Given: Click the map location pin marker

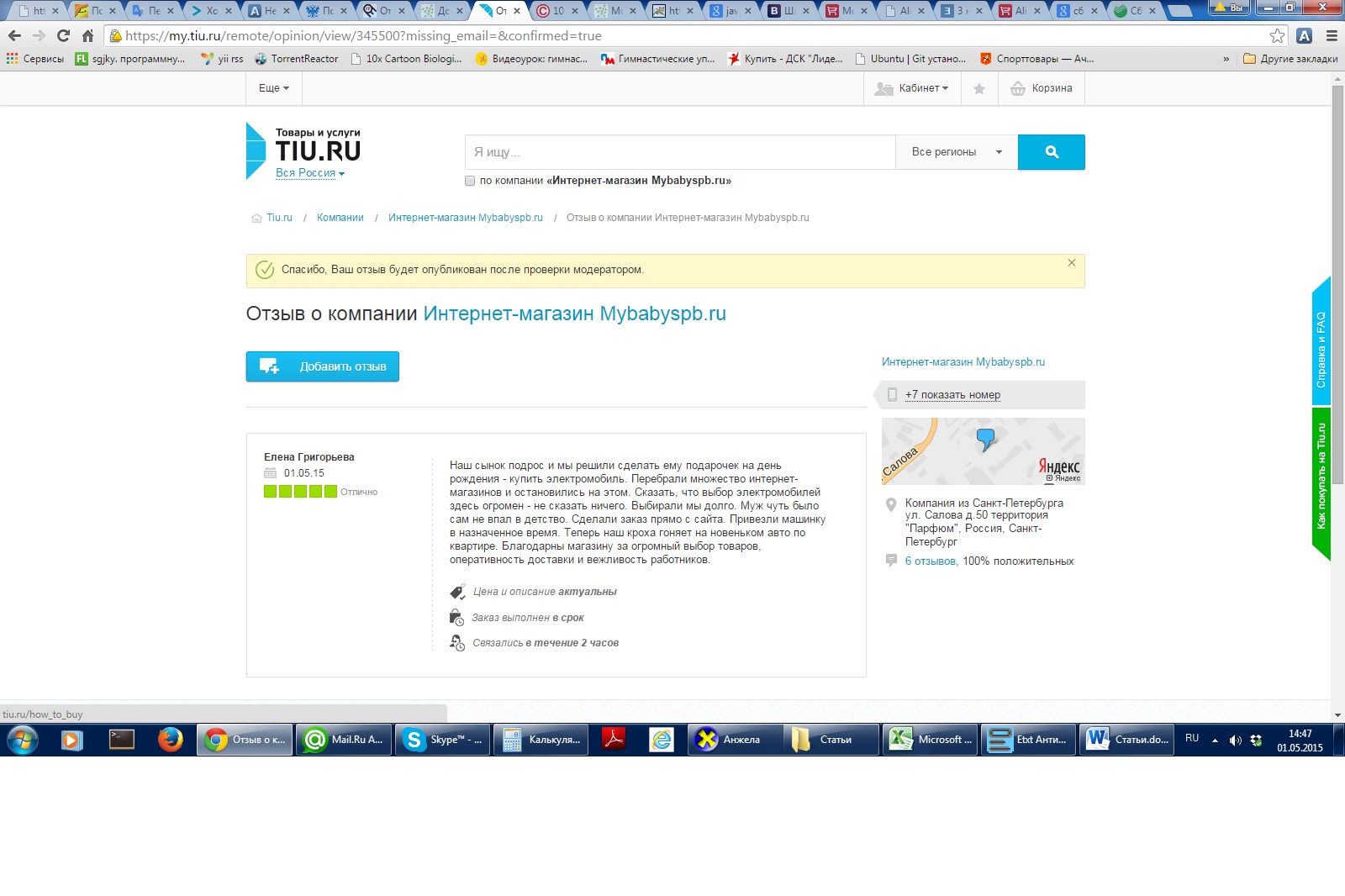Looking at the screenshot, I should [x=985, y=439].
